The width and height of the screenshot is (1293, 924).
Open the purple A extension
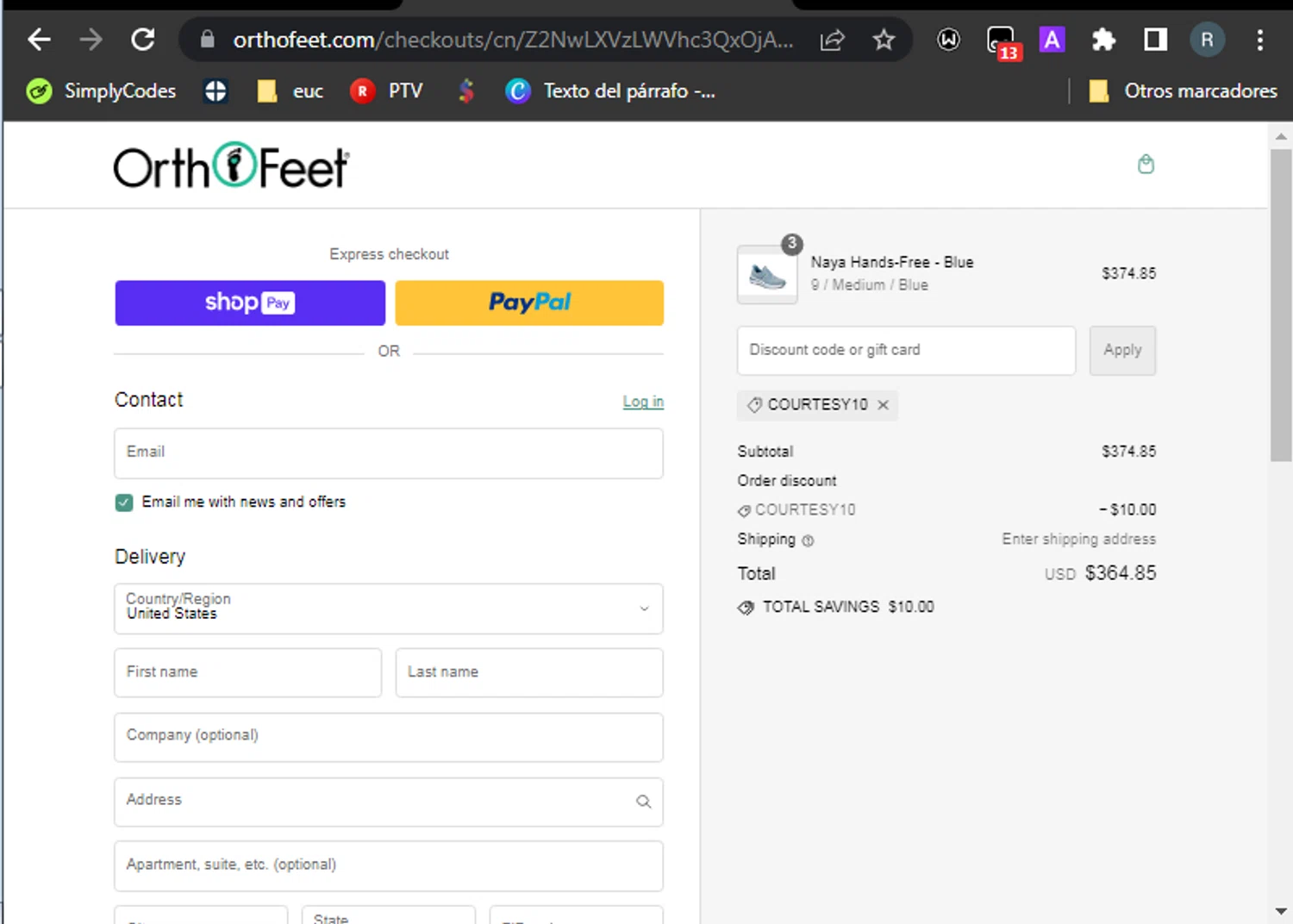coord(1052,40)
